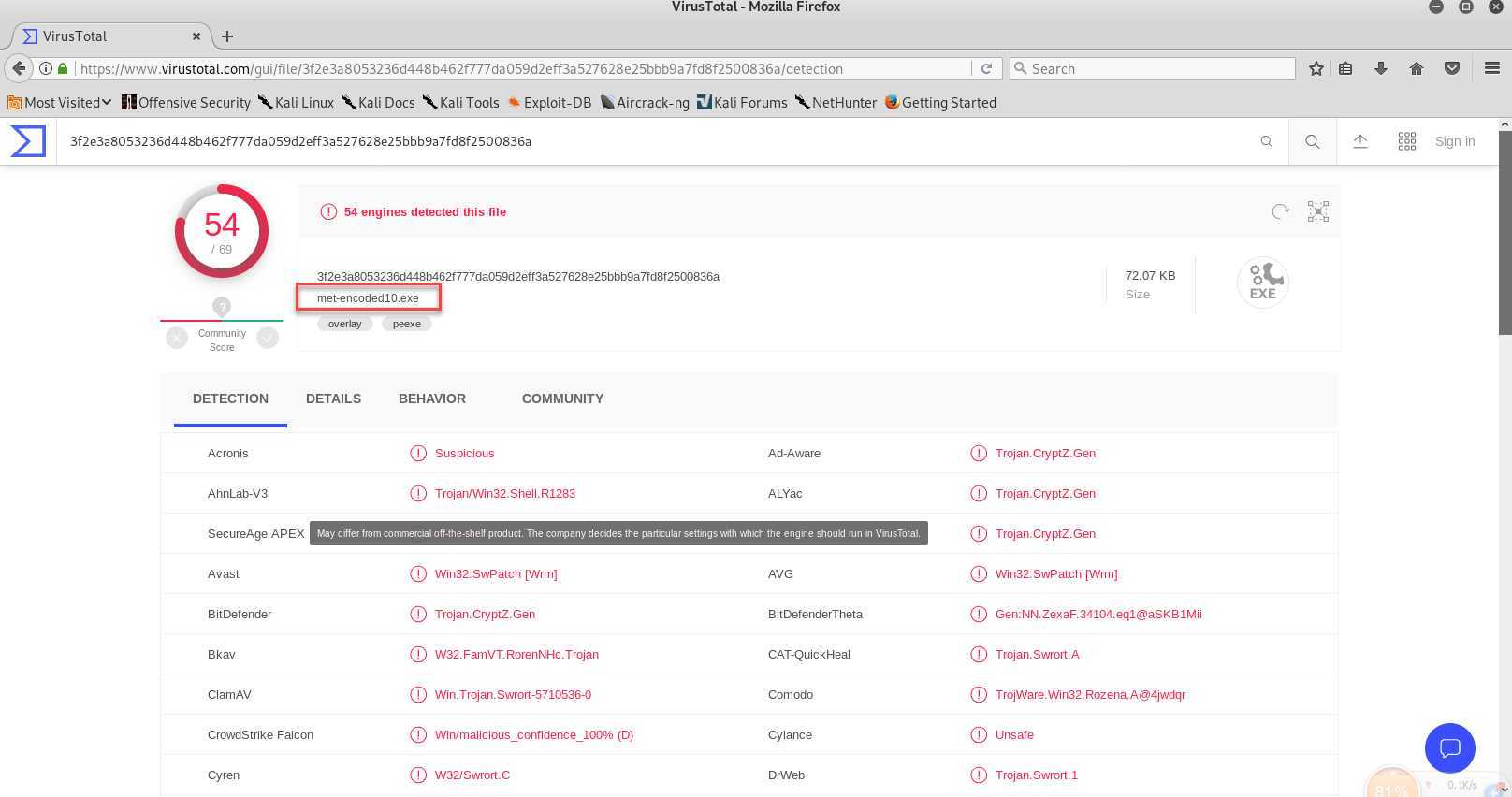Select the file hash text above met-encoded10.exe
Viewport: 1512px width, 797px height.
pos(518,276)
